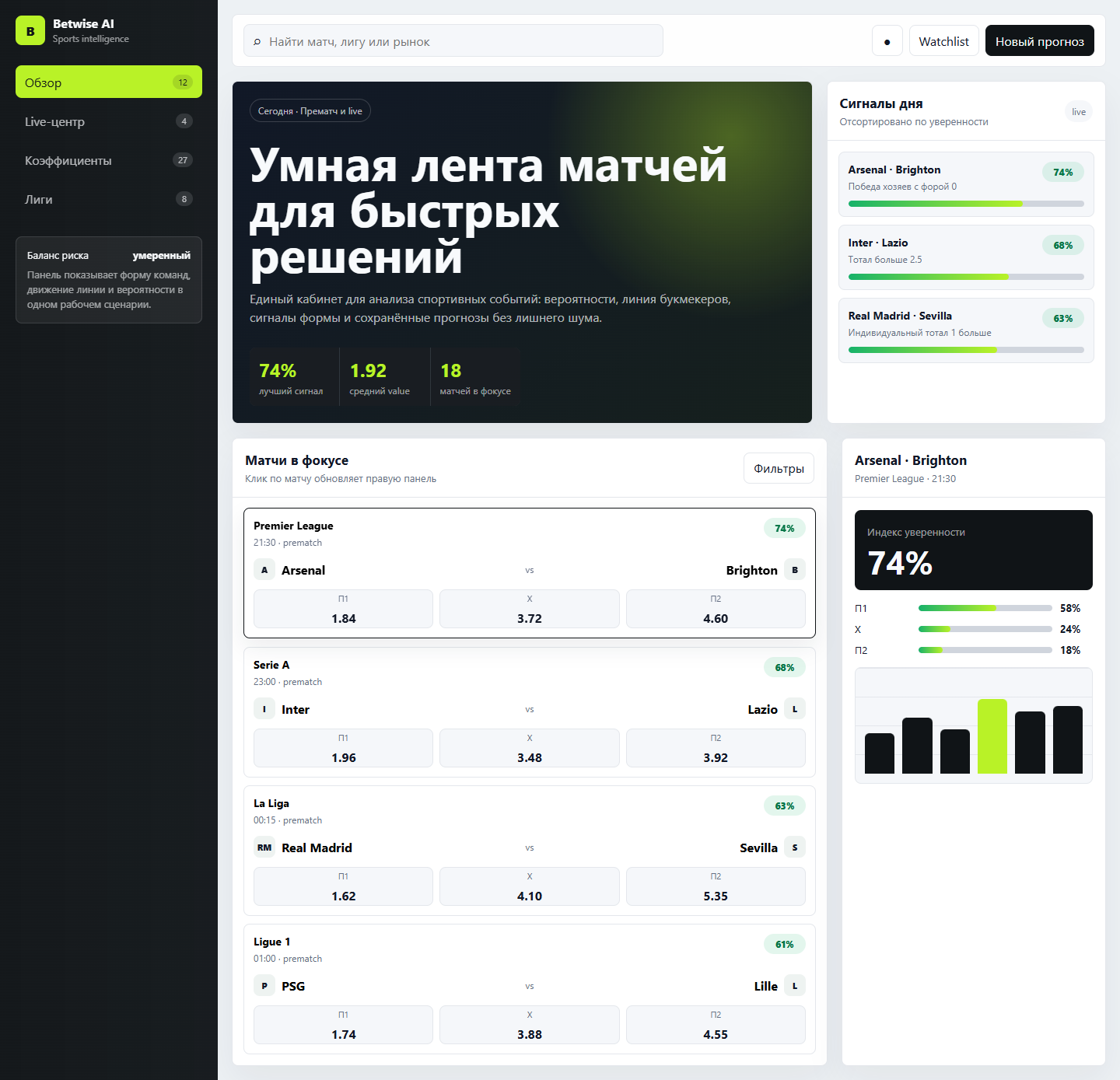Image resolution: width=1120 pixels, height=1080 pixels.
Task: Select PSG–Lille draw odds 3.88
Action: [530, 1025]
